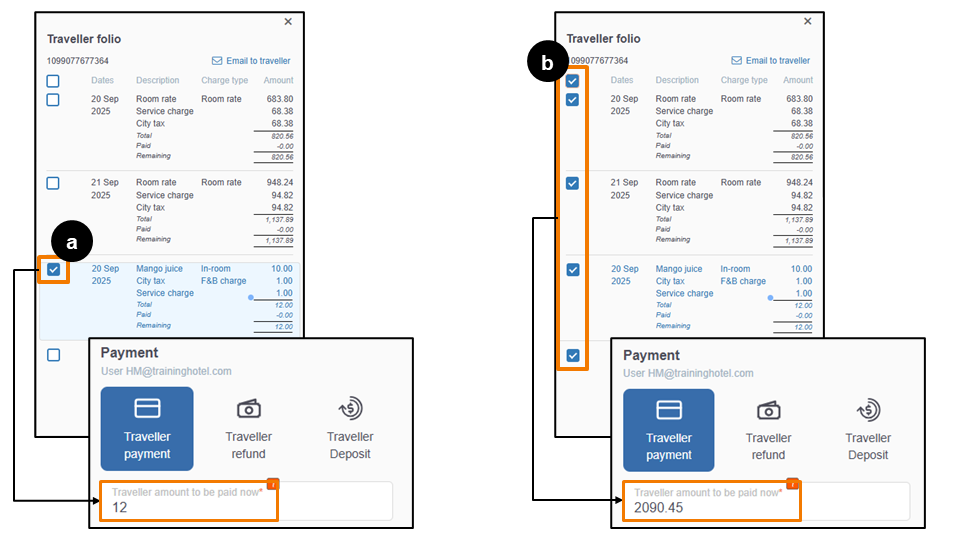This screenshot has height=540, width=960.
Task: Check 21 Sep Room rate row in left folio
Action: point(53,183)
